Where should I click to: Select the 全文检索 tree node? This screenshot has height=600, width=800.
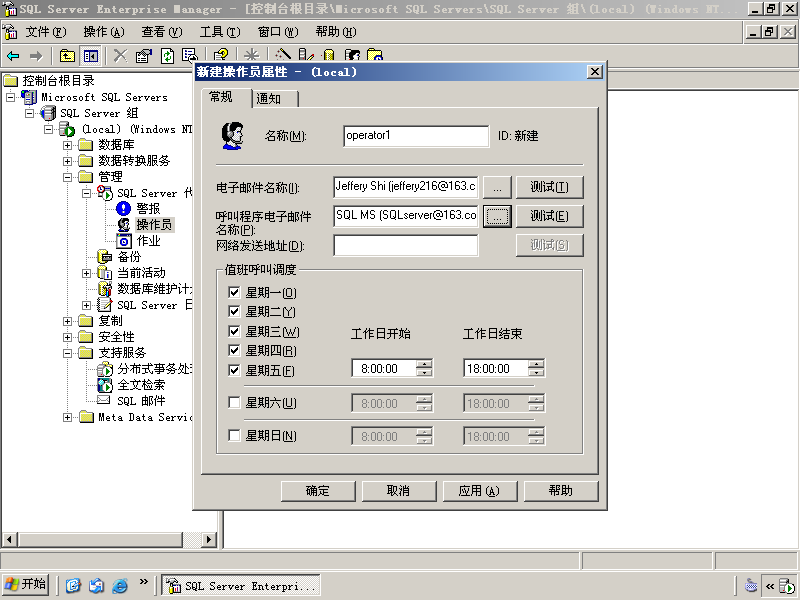pos(141,385)
